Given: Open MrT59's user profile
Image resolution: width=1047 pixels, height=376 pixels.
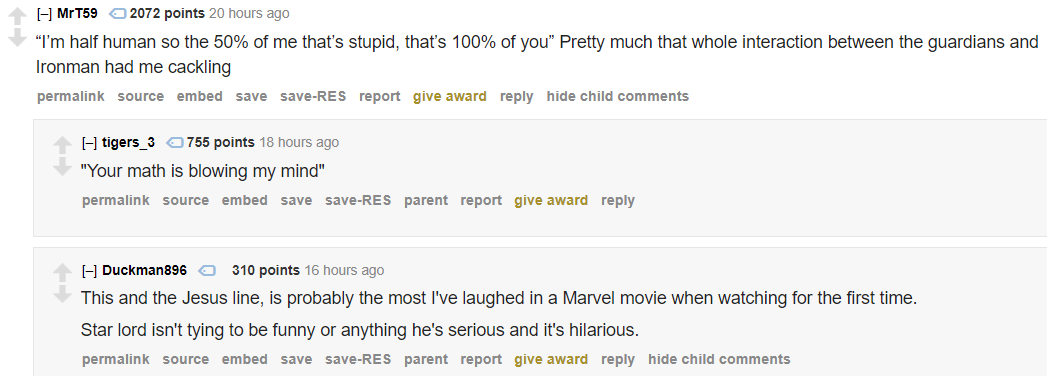Looking at the screenshot, I should click(77, 13).
